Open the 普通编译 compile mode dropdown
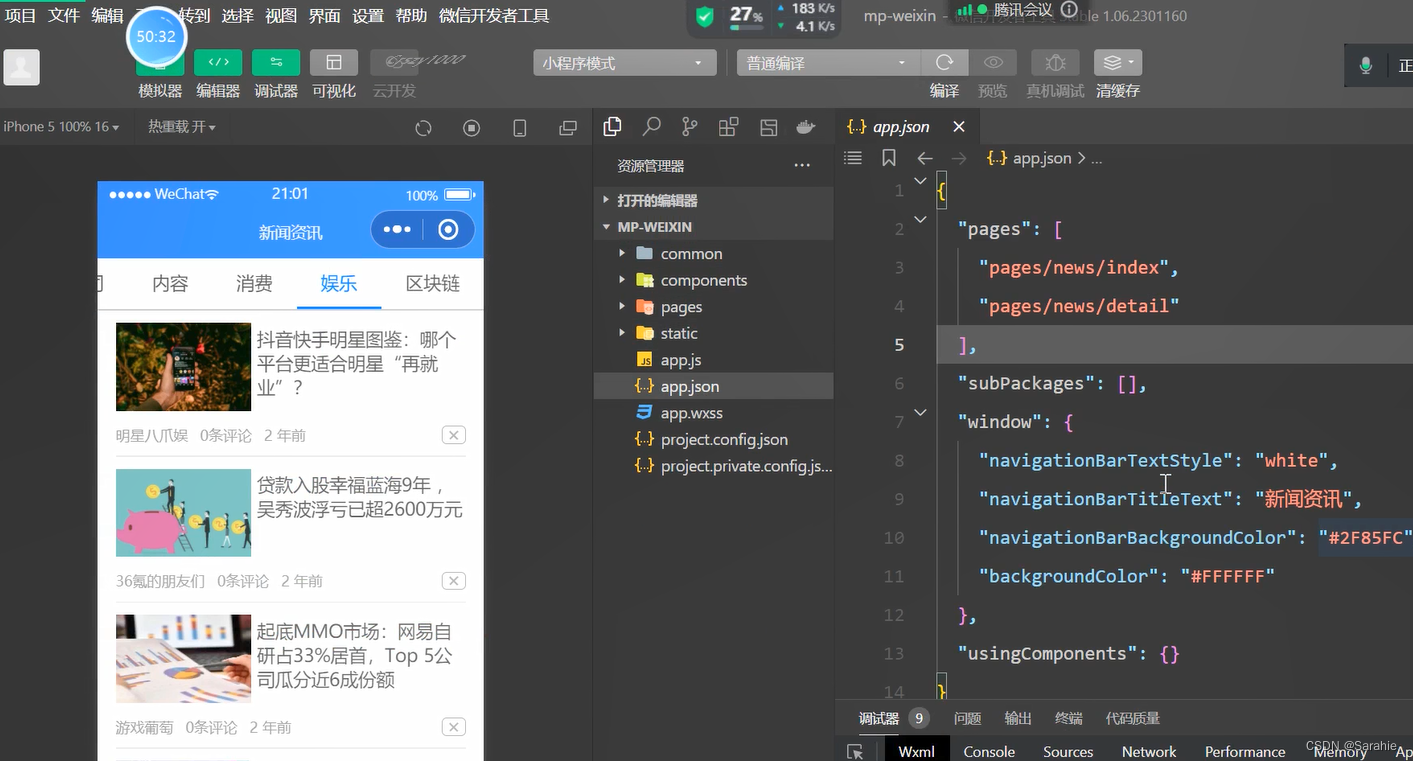The height and width of the screenshot is (761, 1413). click(828, 63)
